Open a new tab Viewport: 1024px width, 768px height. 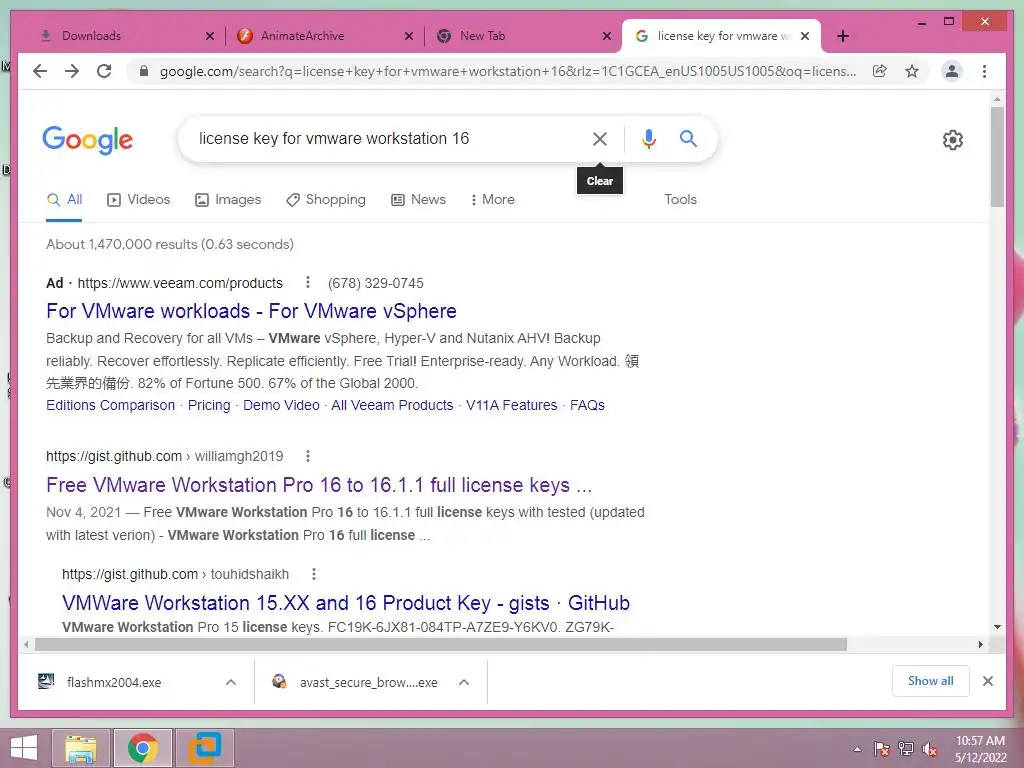pyautogui.click(x=842, y=36)
